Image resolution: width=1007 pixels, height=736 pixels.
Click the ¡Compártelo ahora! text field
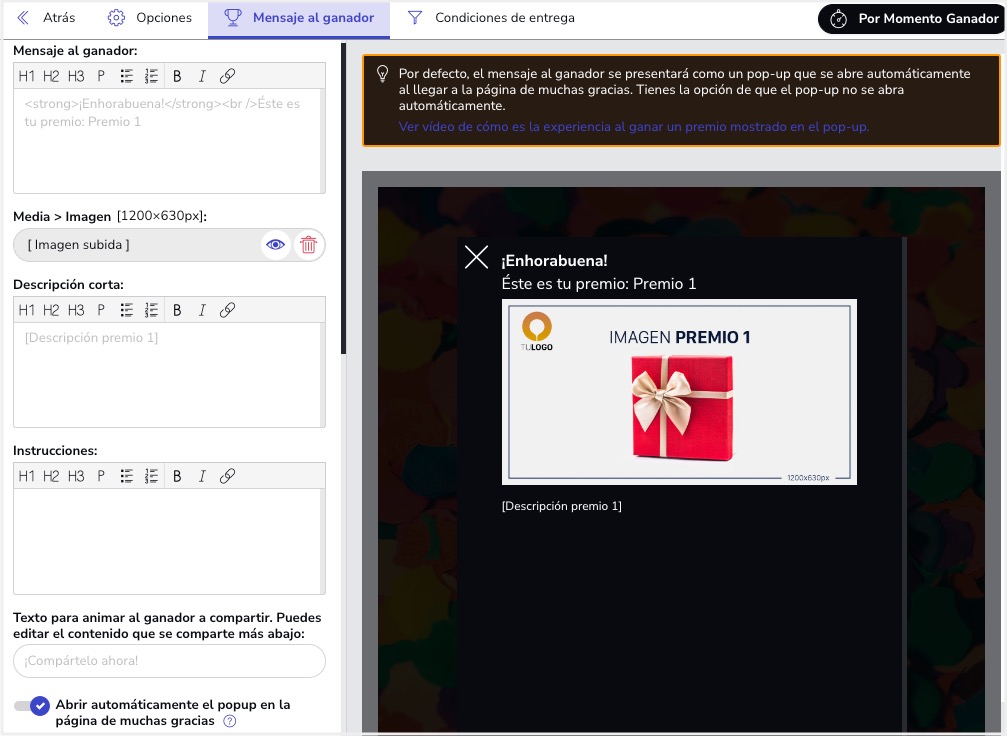pos(169,661)
